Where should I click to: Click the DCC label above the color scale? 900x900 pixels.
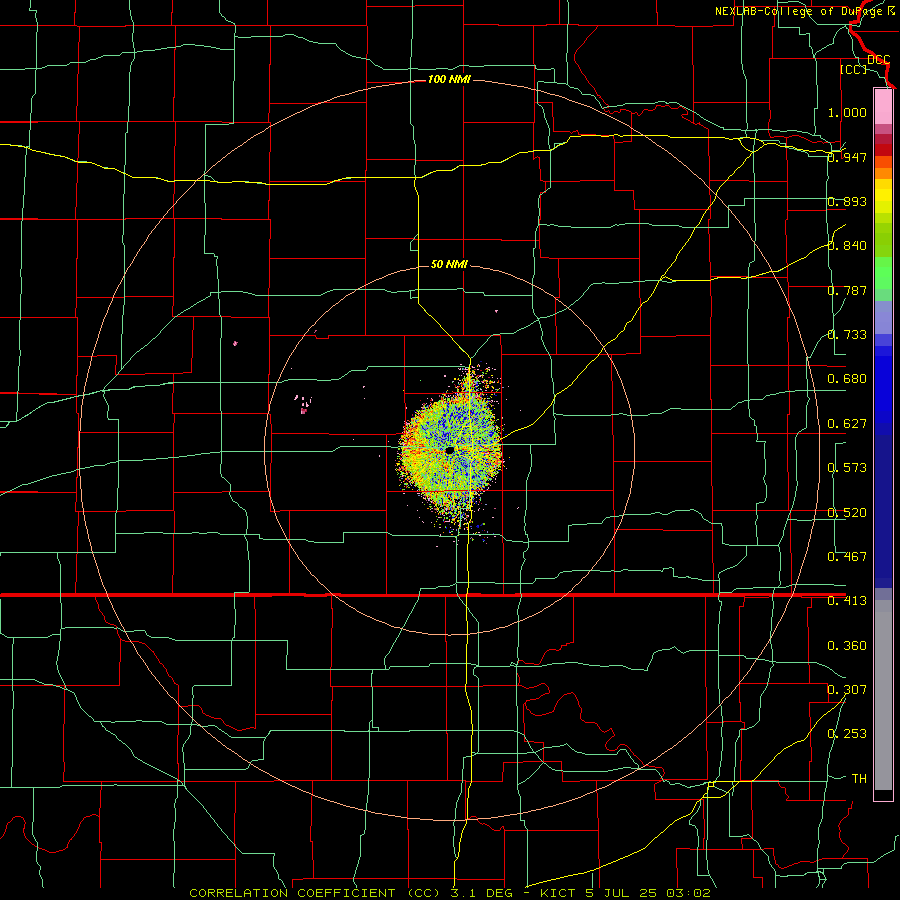tap(878, 60)
